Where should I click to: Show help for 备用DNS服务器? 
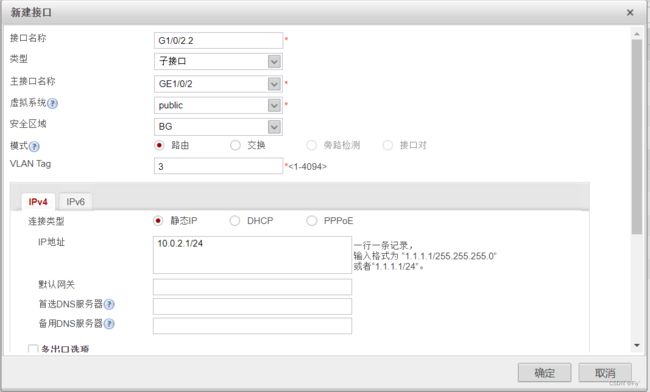click(109, 324)
